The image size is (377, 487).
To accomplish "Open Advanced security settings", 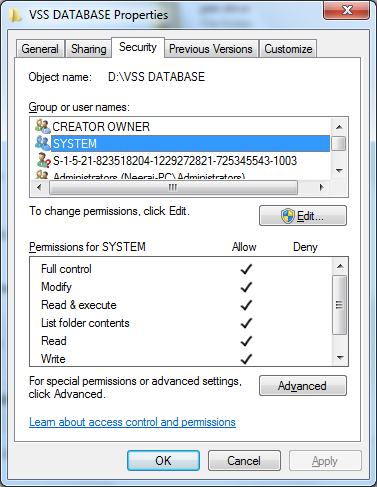I will click(303, 386).
